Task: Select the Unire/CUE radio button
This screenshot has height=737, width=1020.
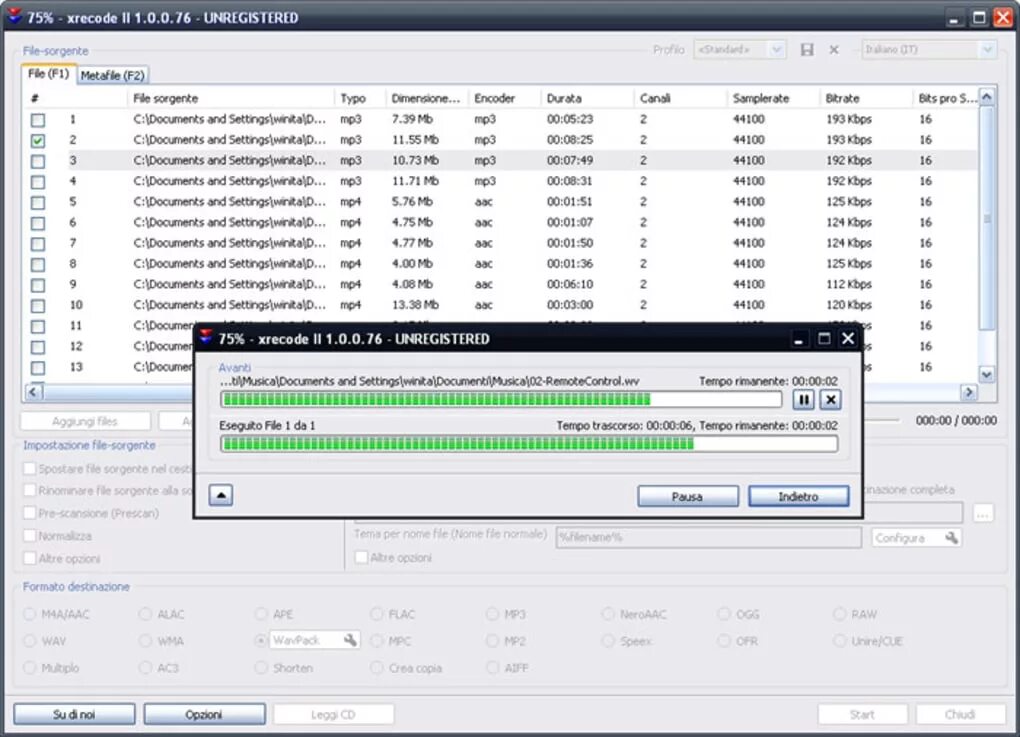Action: click(x=840, y=641)
